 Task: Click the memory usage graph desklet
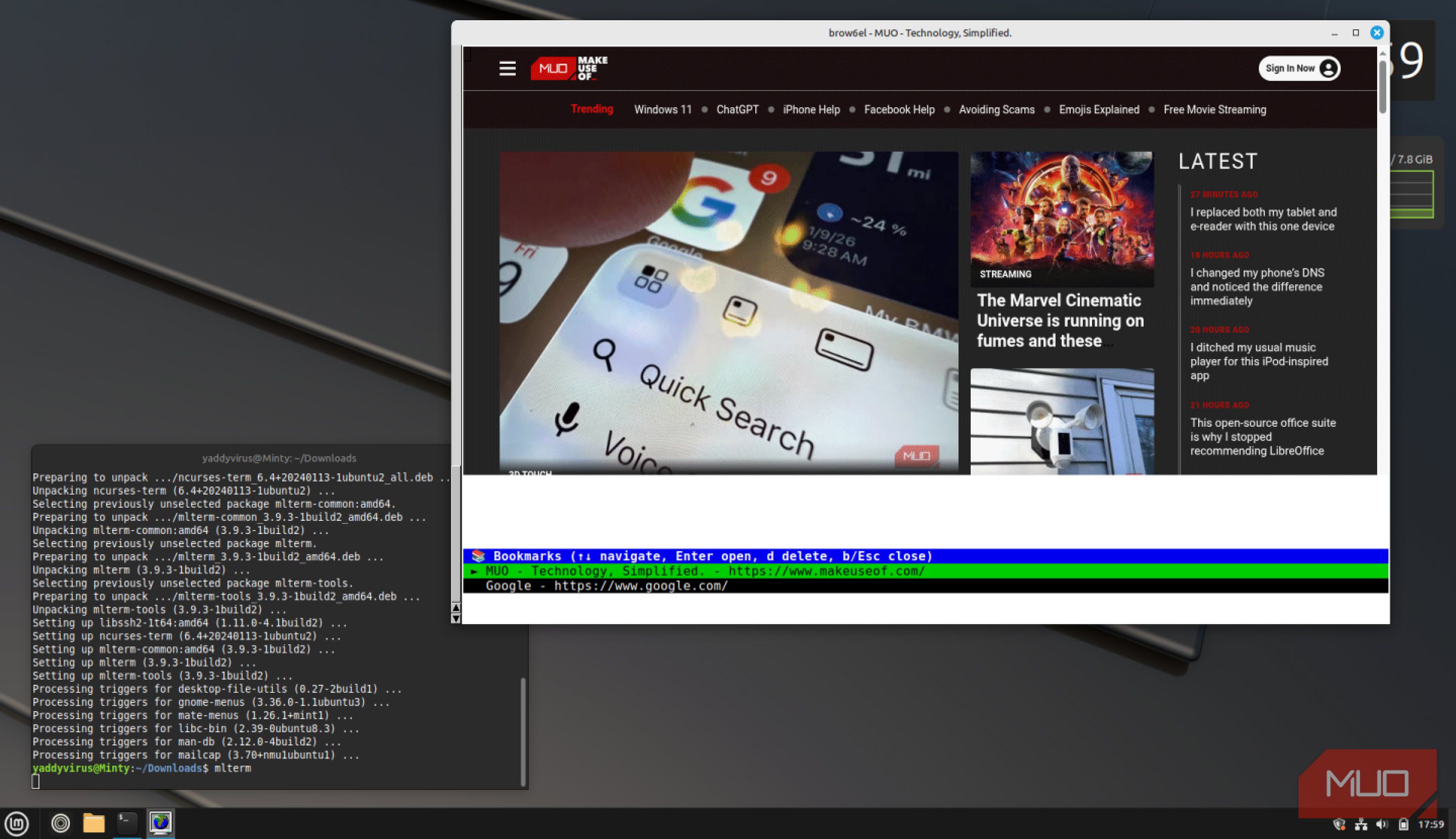tap(1412, 194)
